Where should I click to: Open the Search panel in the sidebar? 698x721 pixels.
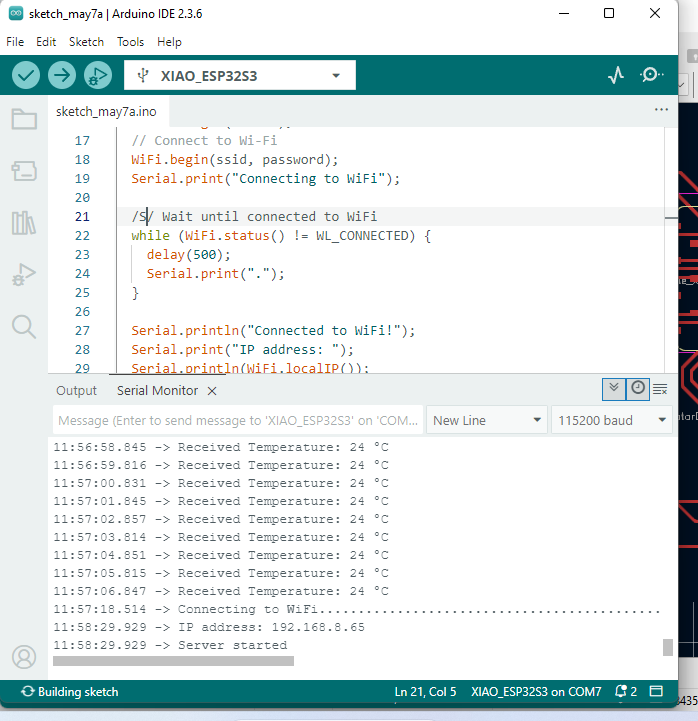24,327
